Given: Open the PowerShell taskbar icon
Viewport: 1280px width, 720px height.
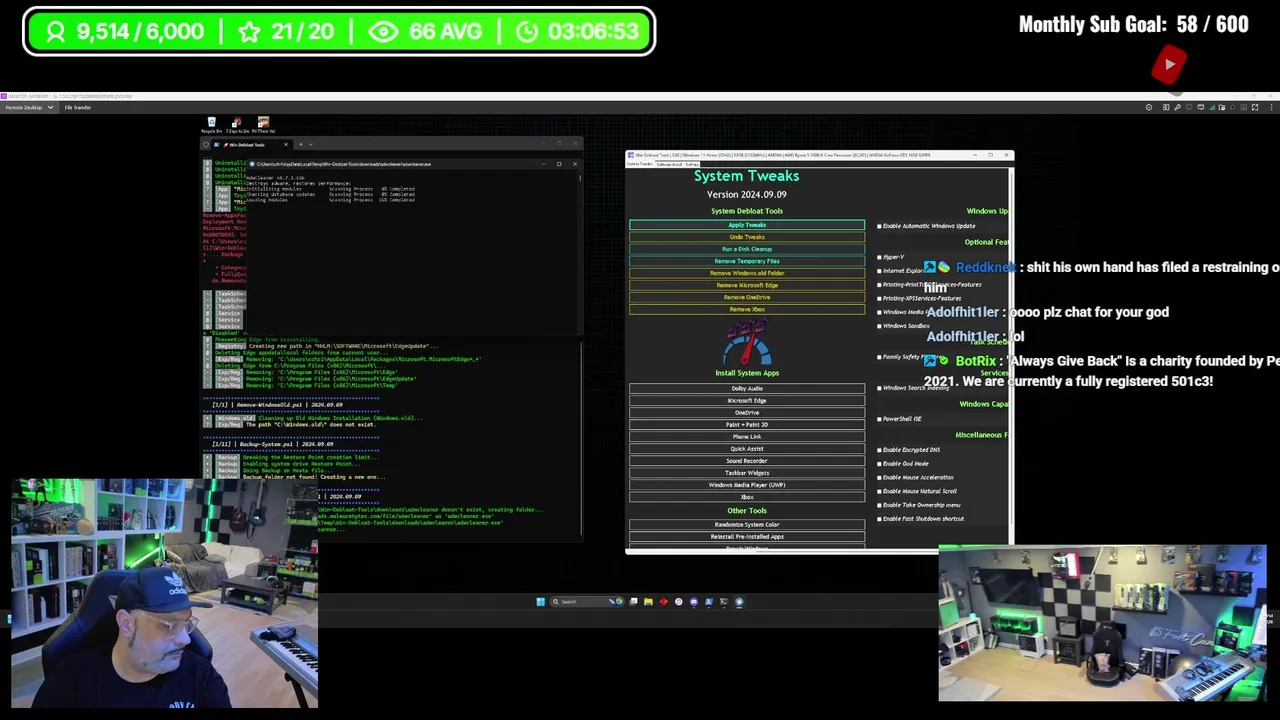Looking at the screenshot, I should 709,602.
